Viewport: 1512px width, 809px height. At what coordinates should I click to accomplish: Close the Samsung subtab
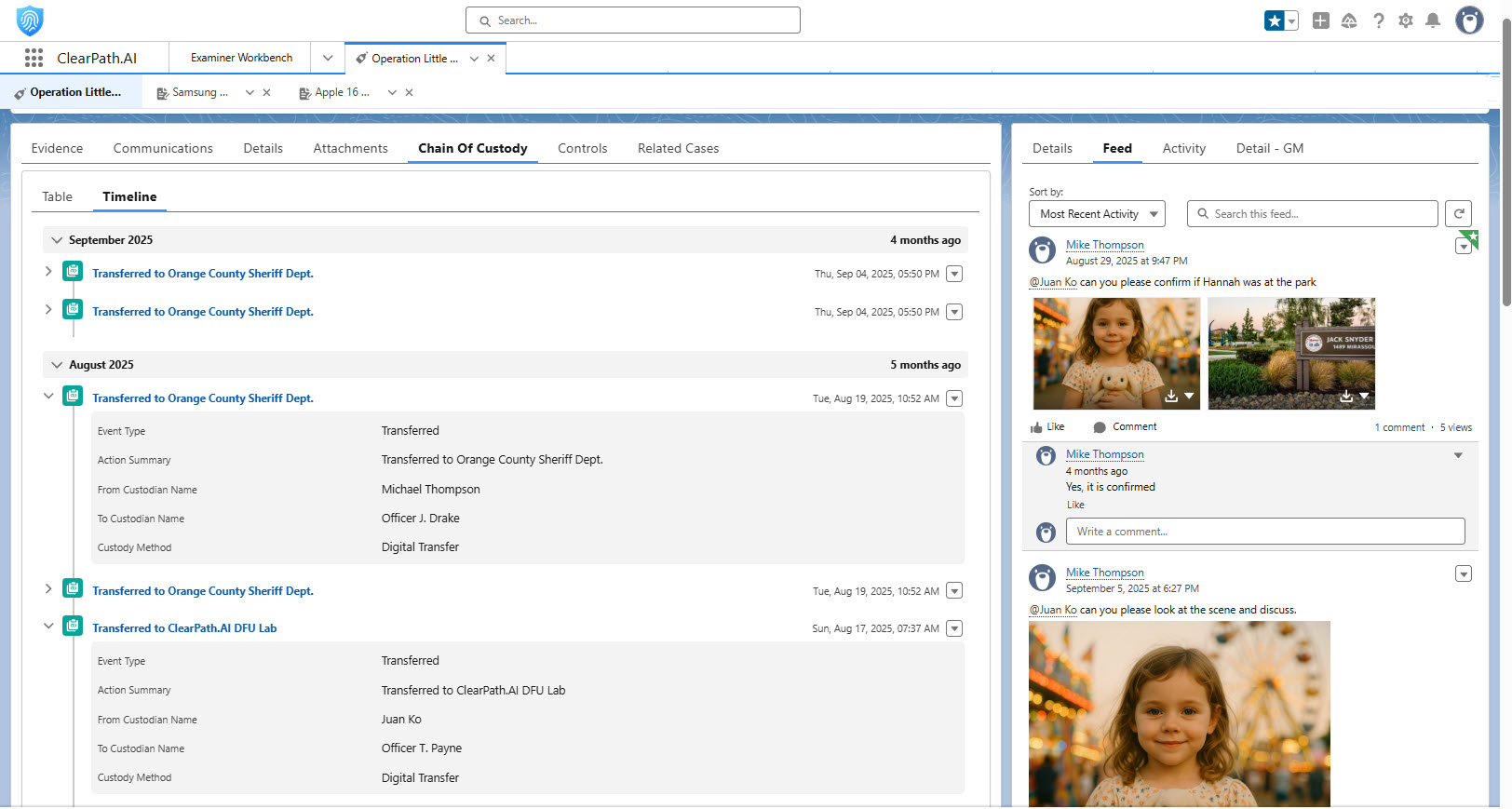[x=266, y=92]
